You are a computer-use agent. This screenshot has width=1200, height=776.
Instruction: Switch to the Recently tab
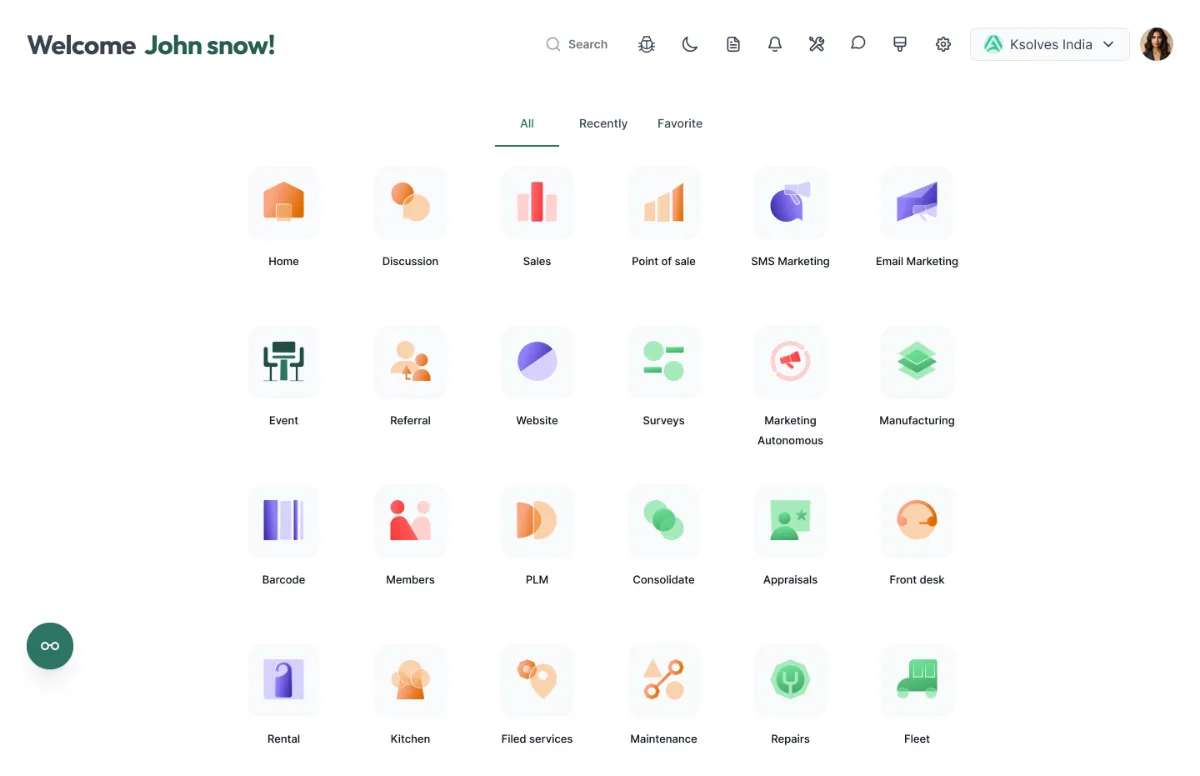(x=603, y=124)
